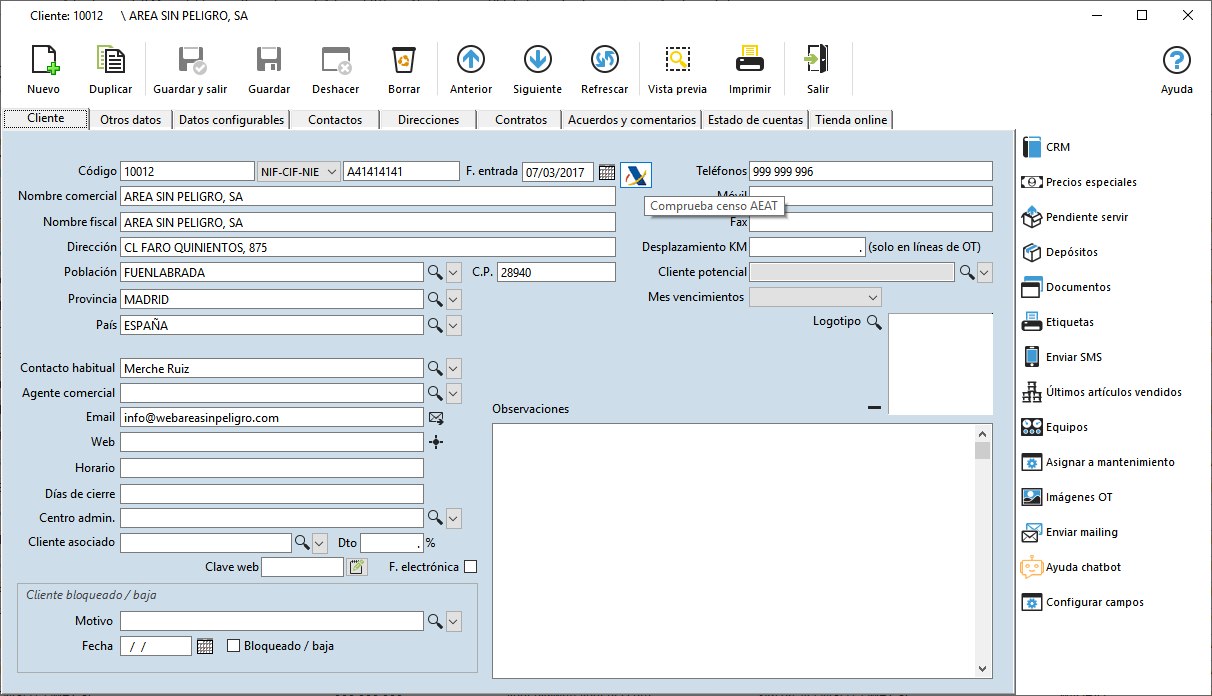The height and width of the screenshot is (696, 1212).
Task: Open the Contacto habitual dropdown arrow
Action: pyautogui.click(x=453, y=368)
